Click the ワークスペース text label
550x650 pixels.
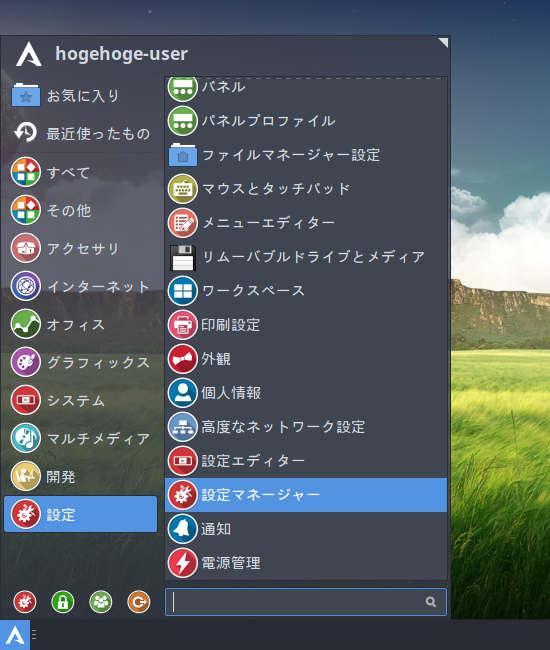pyautogui.click(x=254, y=291)
